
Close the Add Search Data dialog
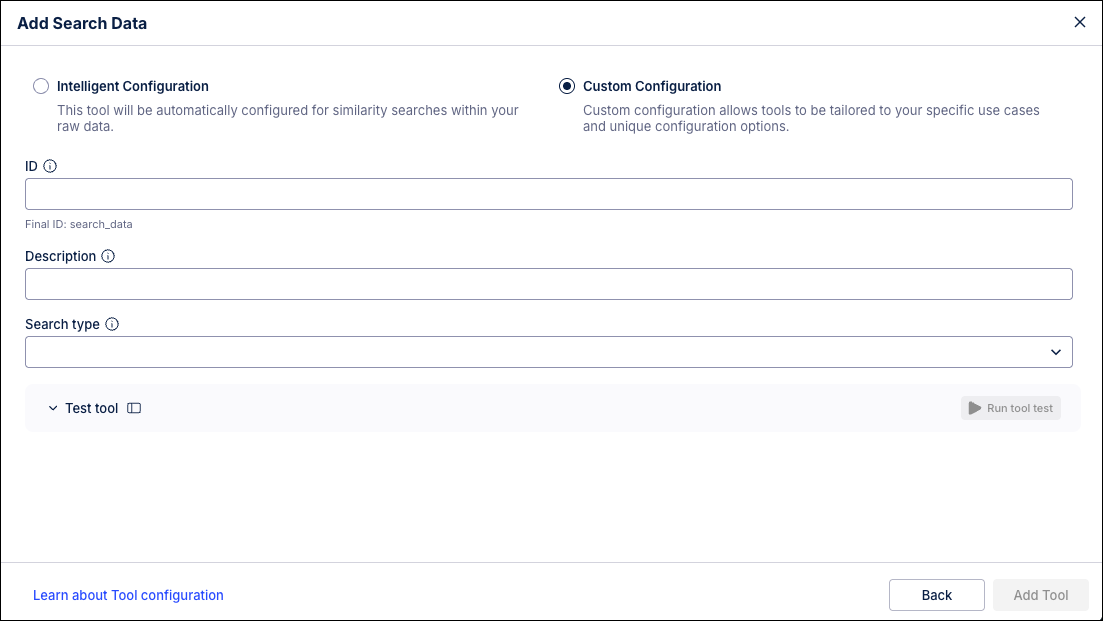tap(1079, 23)
